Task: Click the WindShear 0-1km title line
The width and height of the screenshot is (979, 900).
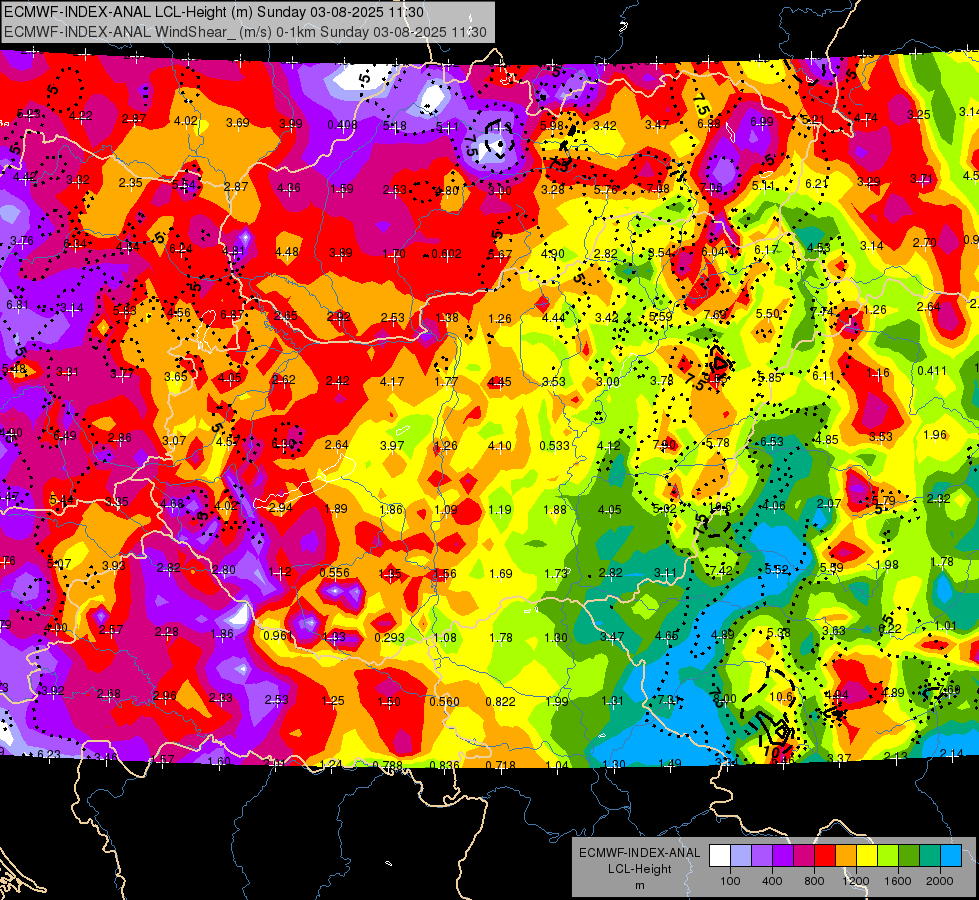Action: pos(245,32)
